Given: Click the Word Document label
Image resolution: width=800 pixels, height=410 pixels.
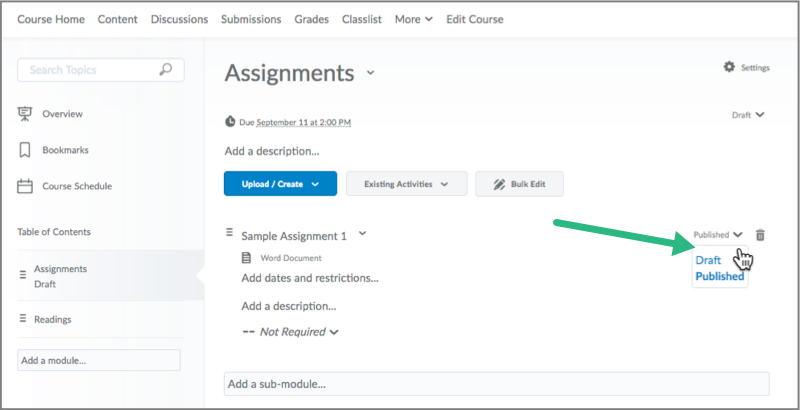Looking at the screenshot, I should point(291,258).
